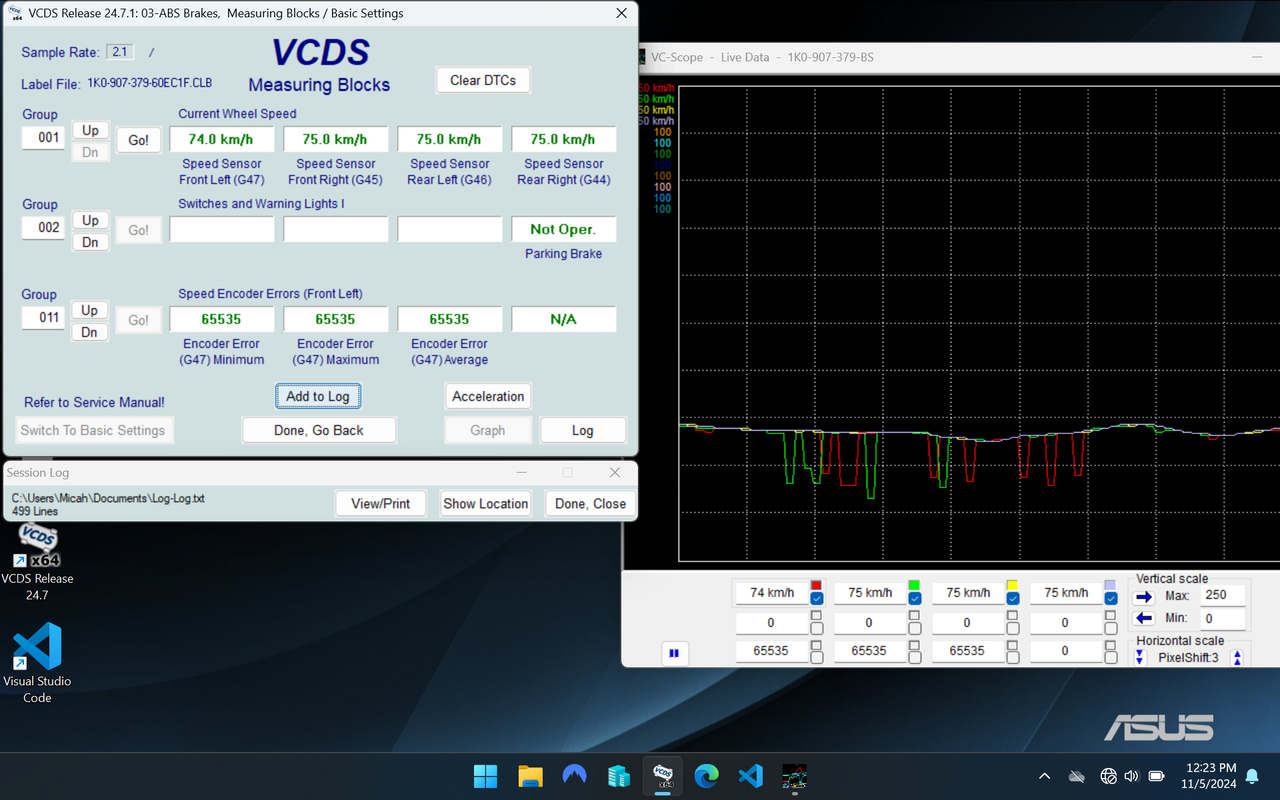The height and width of the screenshot is (800, 1280).
Task: Click the Group 011 number field
Action: tap(44, 318)
